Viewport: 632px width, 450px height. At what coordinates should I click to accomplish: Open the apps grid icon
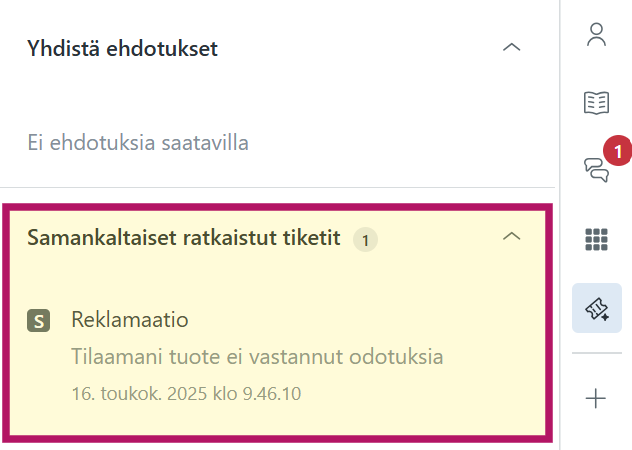[597, 239]
